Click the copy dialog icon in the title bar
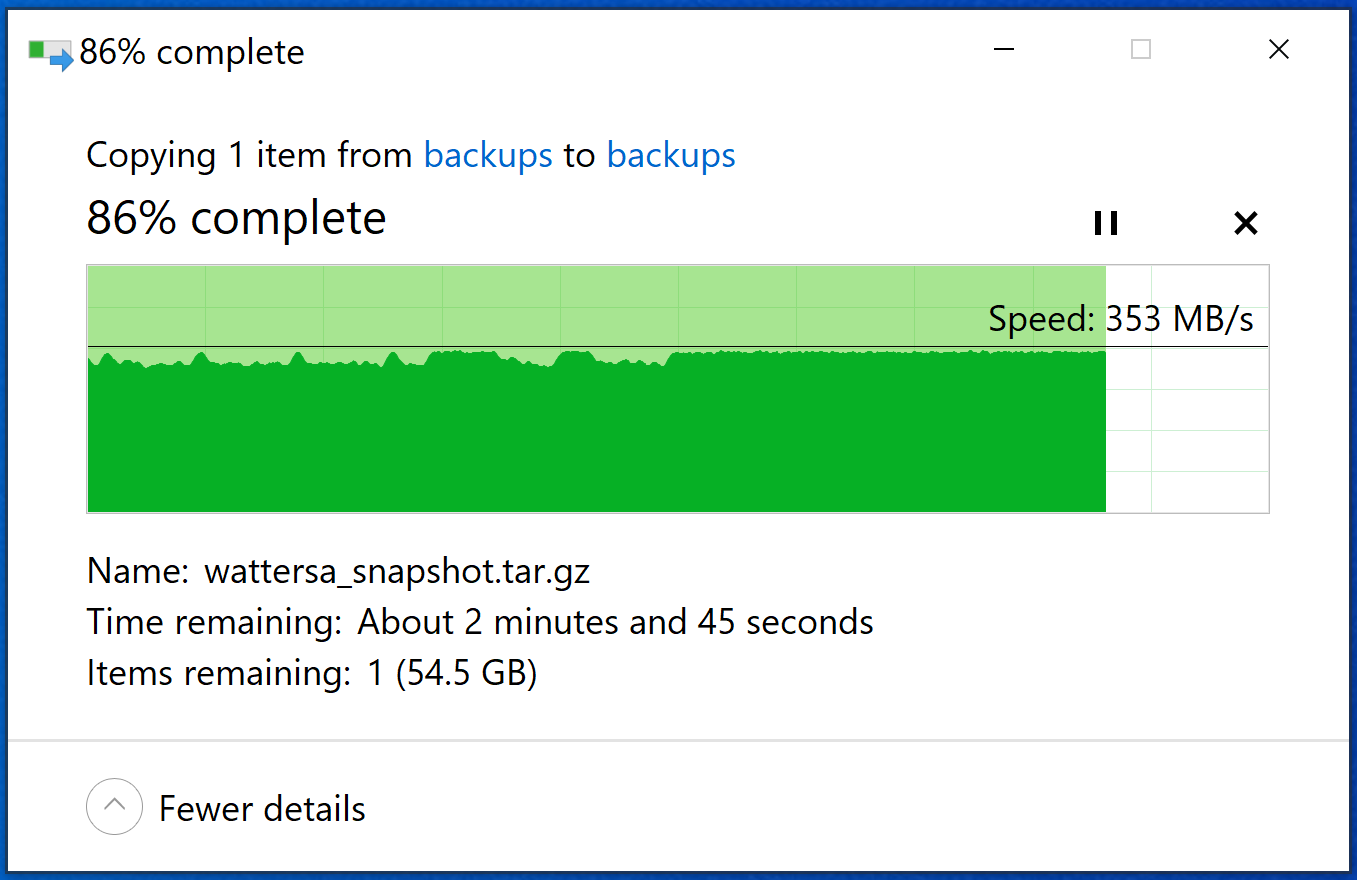1357x880 pixels. (50, 54)
